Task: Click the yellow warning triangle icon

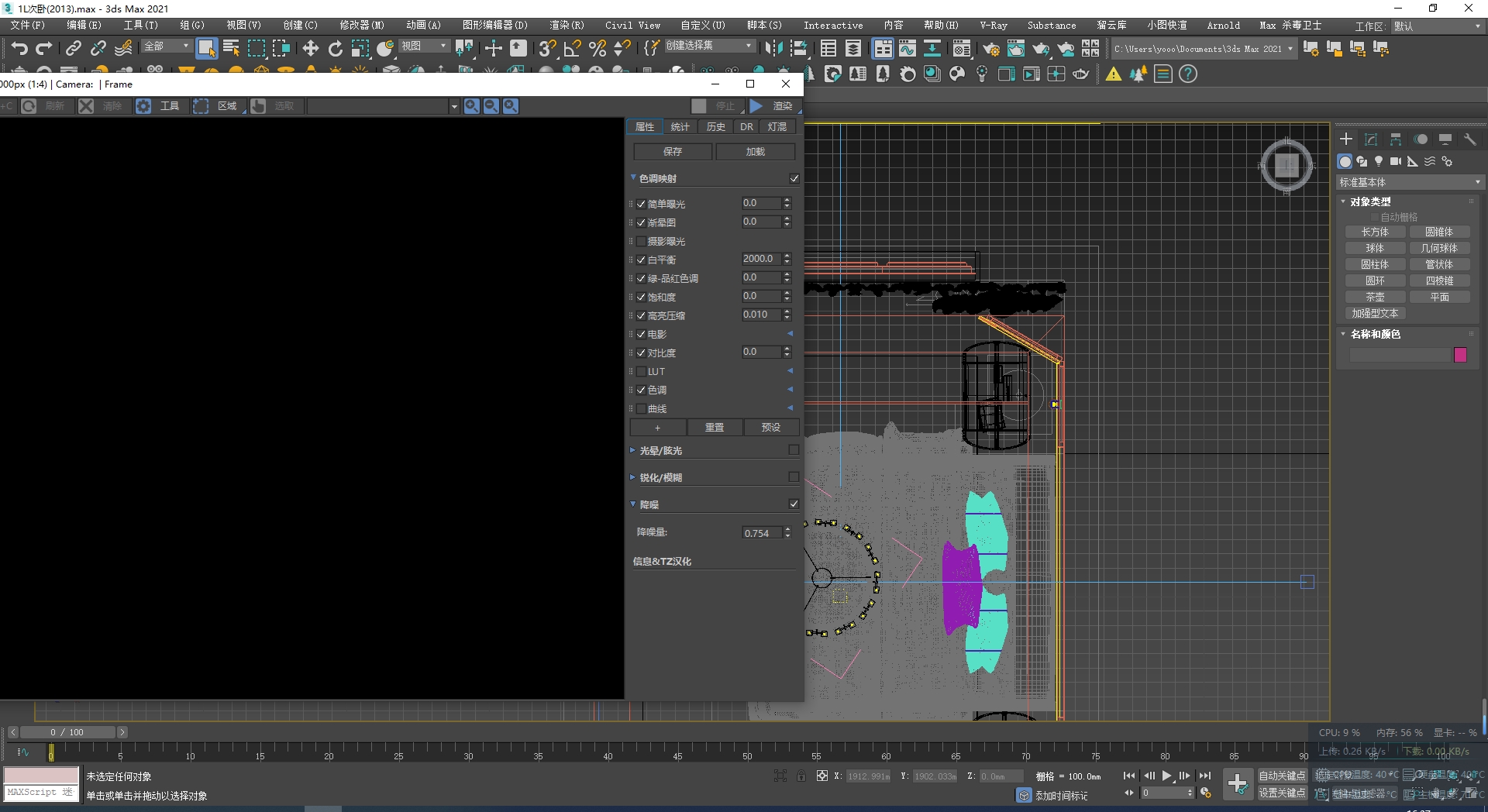Action: pyautogui.click(x=1114, y=74)
